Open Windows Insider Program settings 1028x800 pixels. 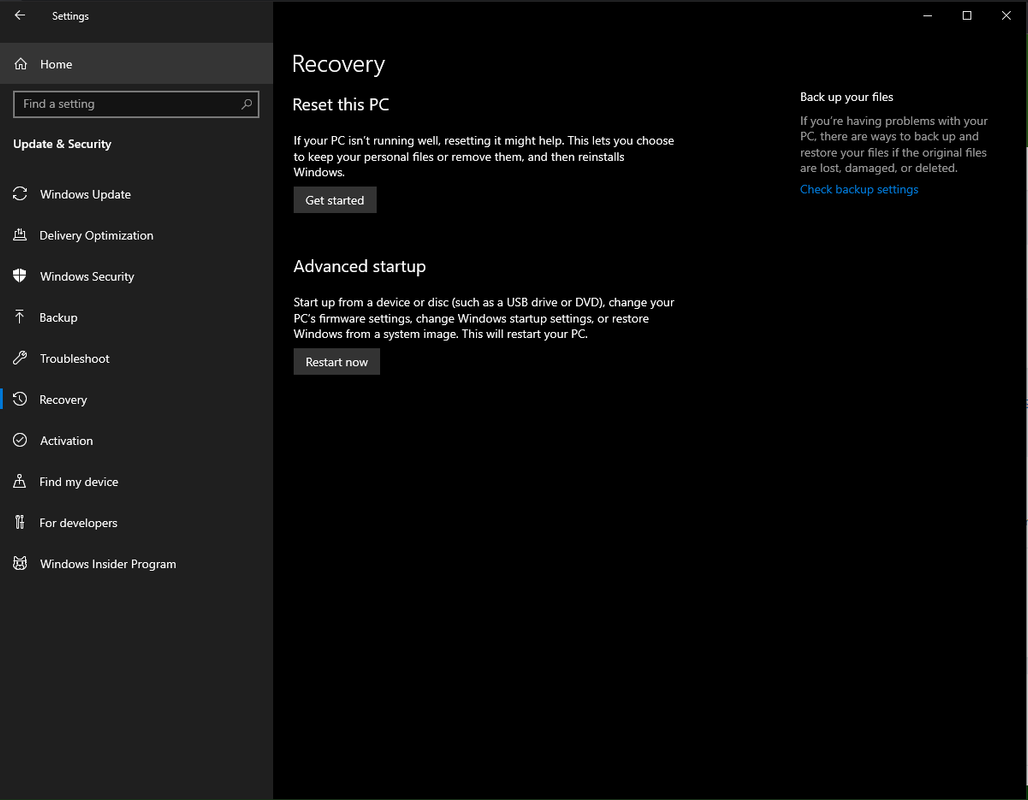point(136,564)
